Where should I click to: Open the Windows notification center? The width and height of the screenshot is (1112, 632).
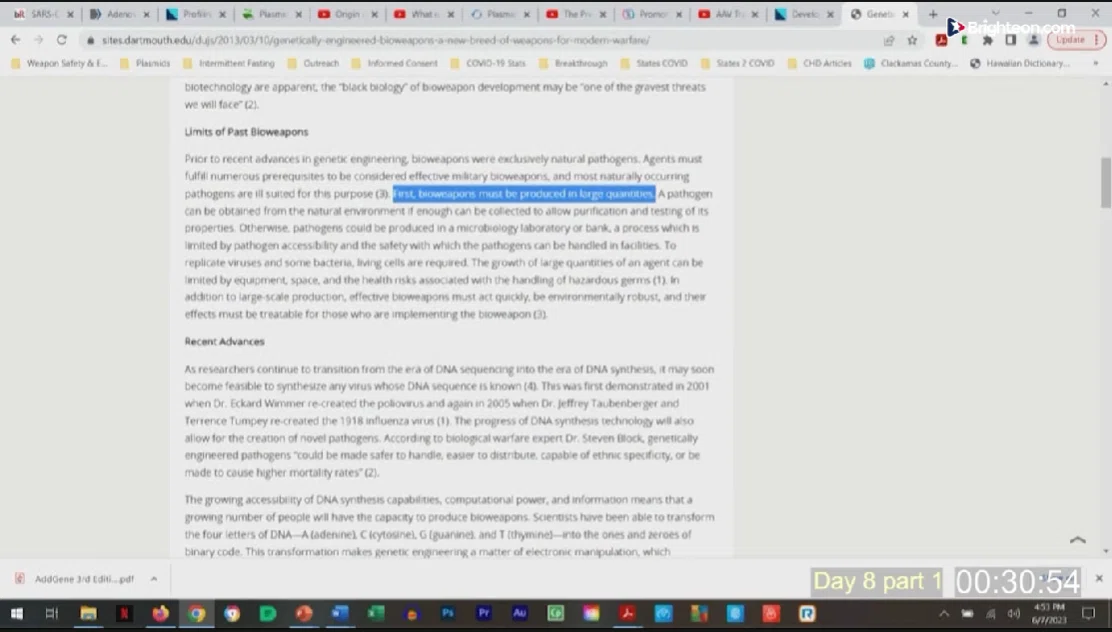(x=1088, y=614)
